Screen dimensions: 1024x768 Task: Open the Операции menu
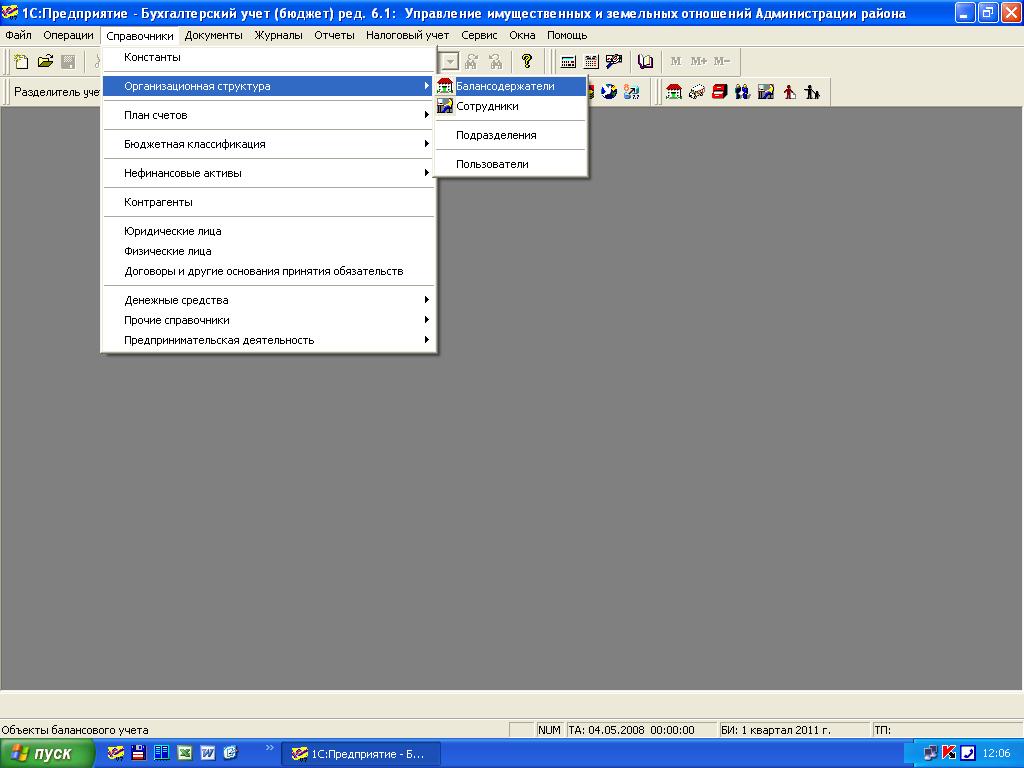coord(69,35)
